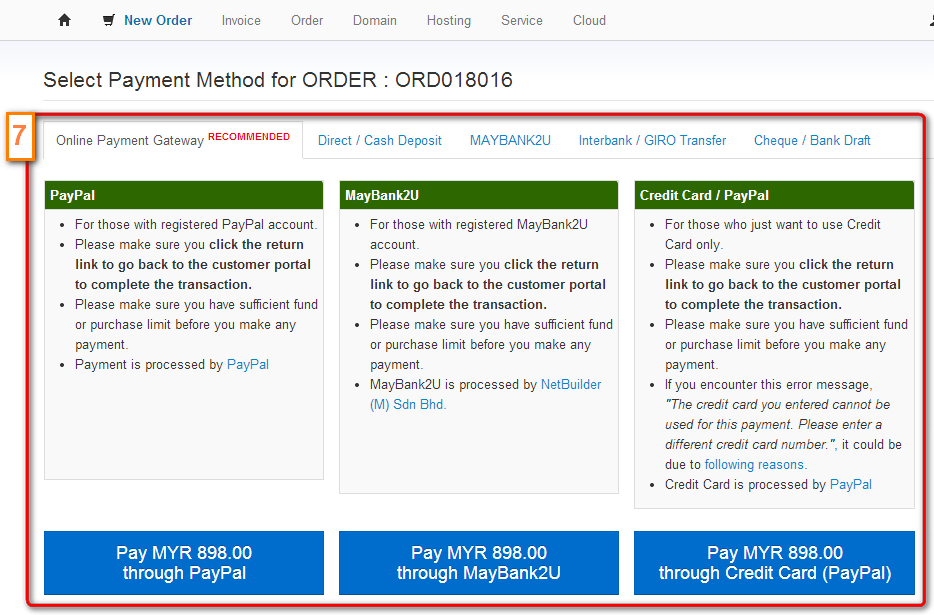Open NetBuilder (M) Sdn Bhd link
The height and width of the screenshot is (615, 934).
click(x=485, y=395)
